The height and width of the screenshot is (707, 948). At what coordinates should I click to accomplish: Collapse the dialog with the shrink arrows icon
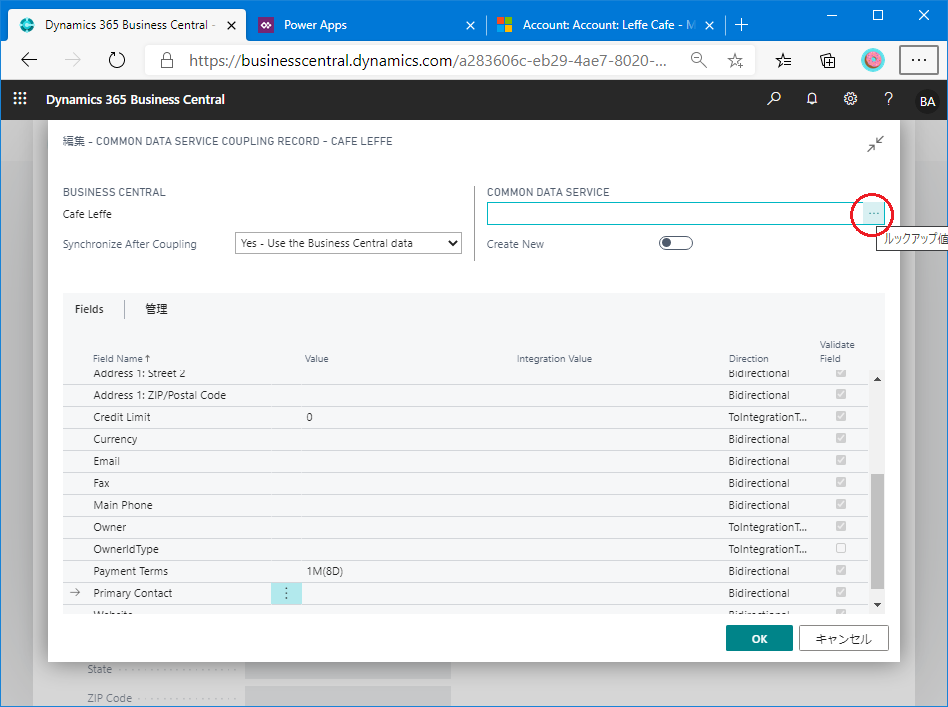pos(875,144)
